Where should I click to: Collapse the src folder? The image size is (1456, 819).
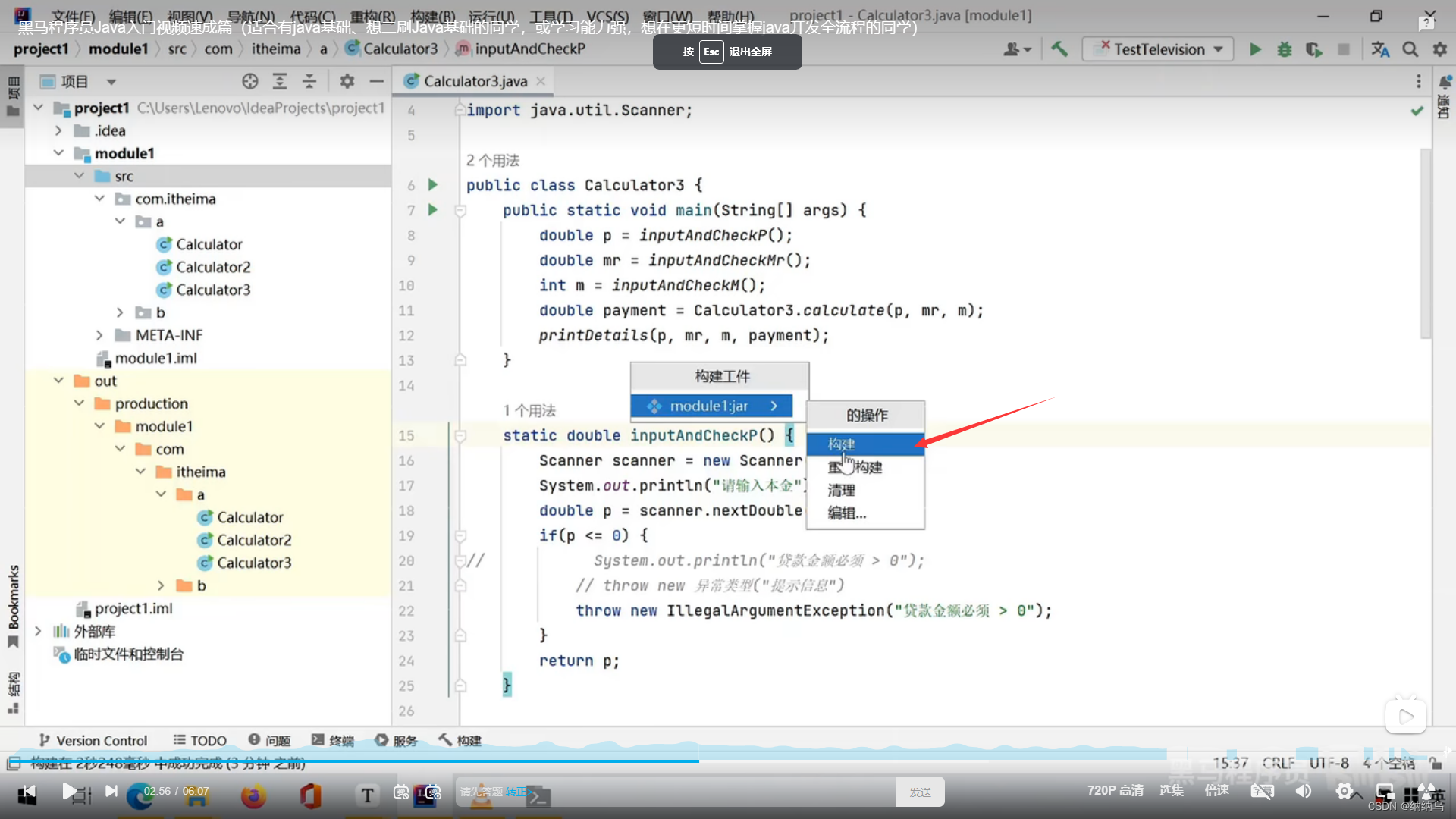click(x=79, y=176)
